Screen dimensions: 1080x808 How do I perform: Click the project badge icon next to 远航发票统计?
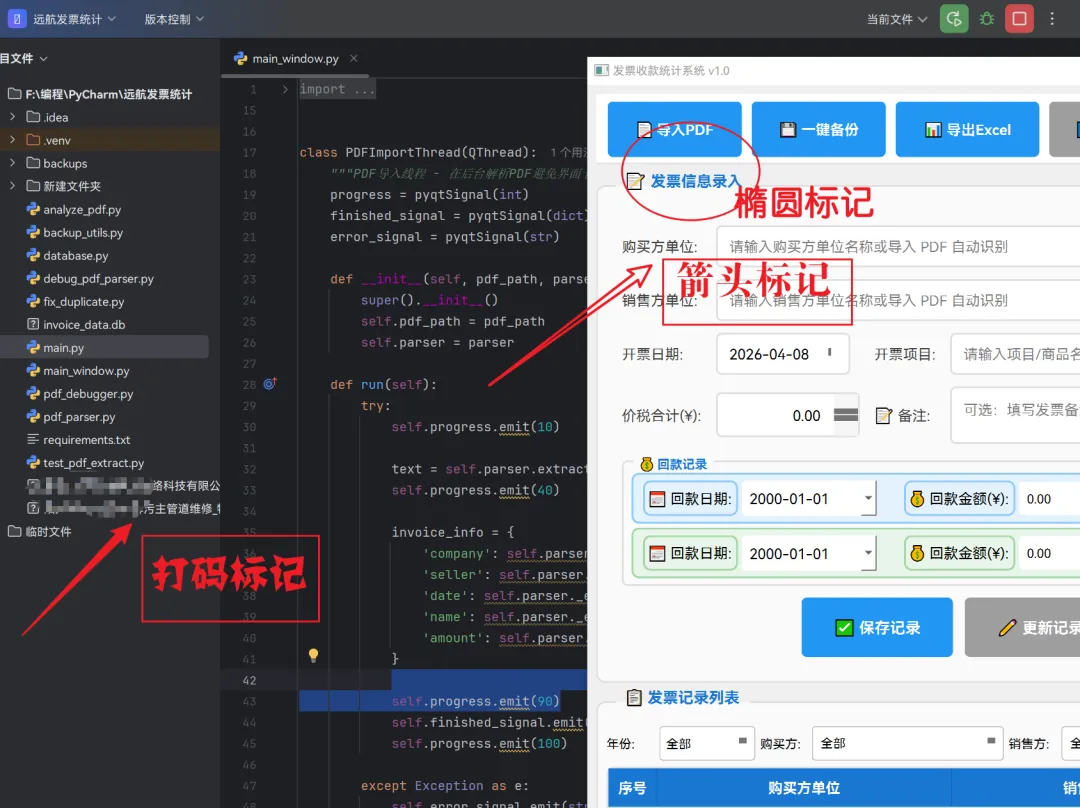(x=17, y=19)
